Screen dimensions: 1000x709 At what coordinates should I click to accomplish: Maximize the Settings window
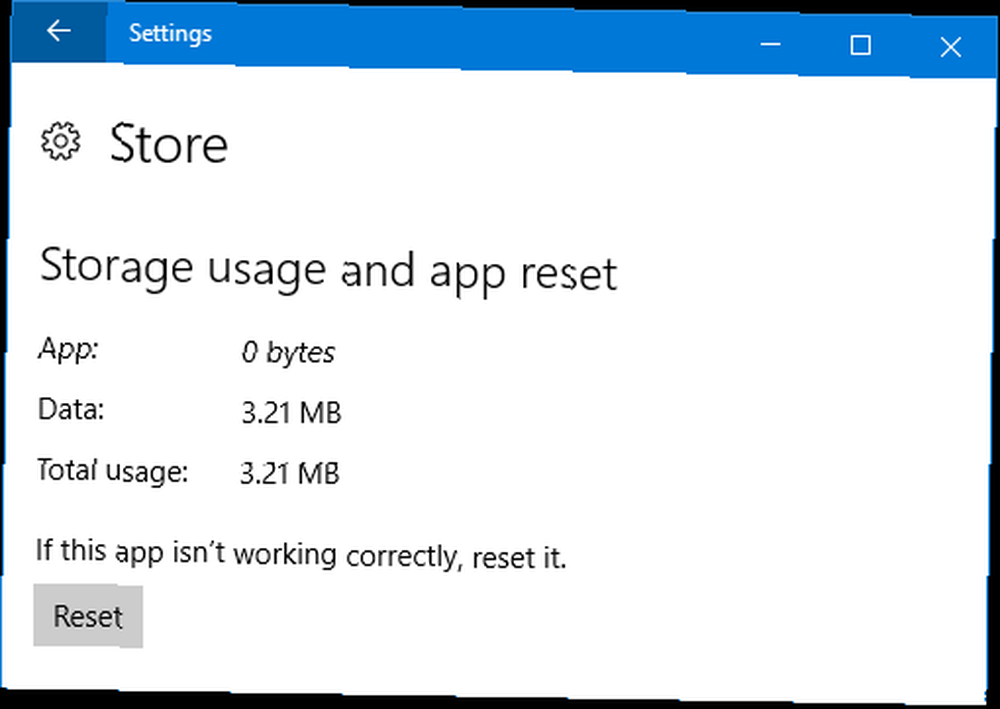tap(860, 45)
